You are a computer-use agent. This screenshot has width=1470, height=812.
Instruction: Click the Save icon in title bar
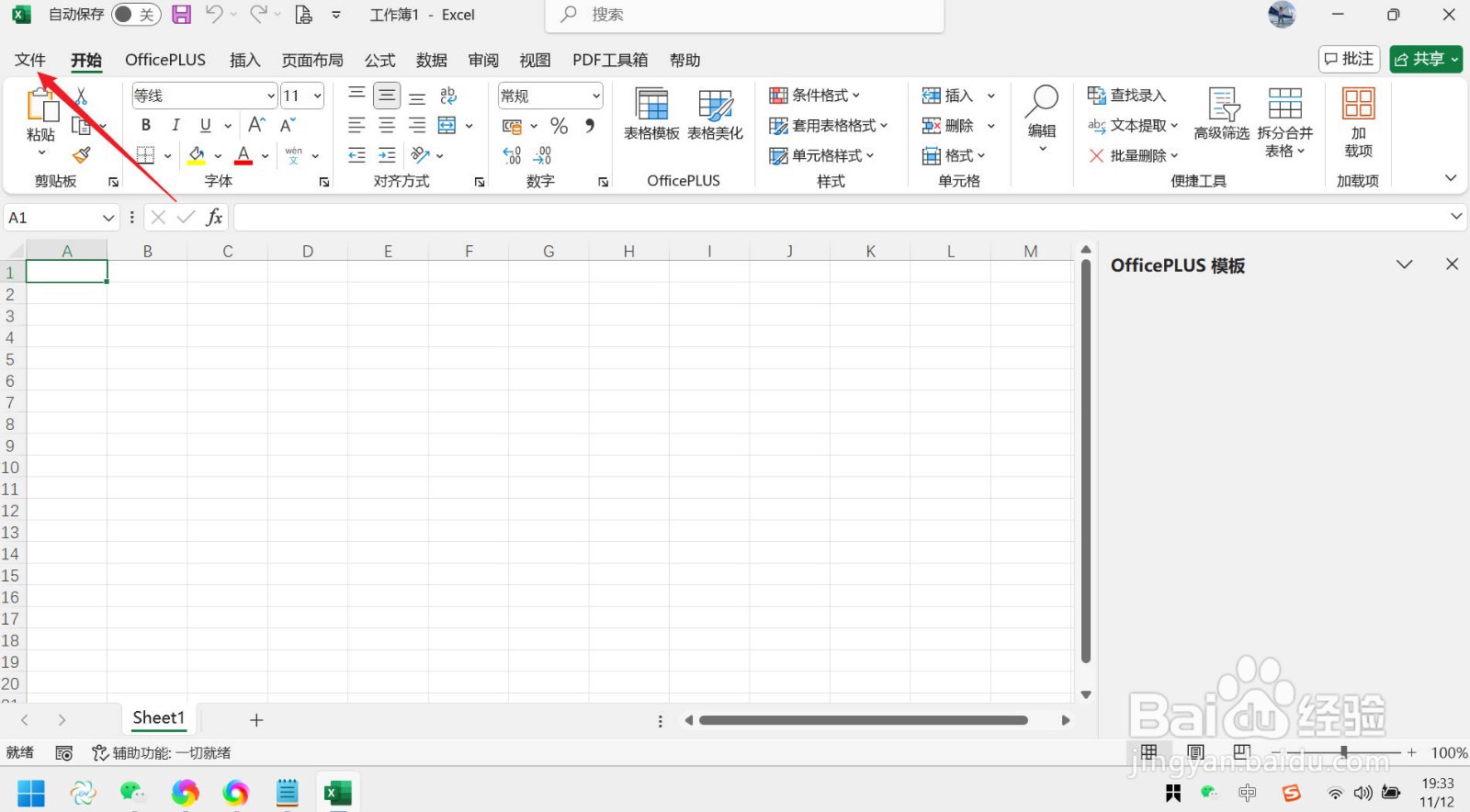point(181,15)
